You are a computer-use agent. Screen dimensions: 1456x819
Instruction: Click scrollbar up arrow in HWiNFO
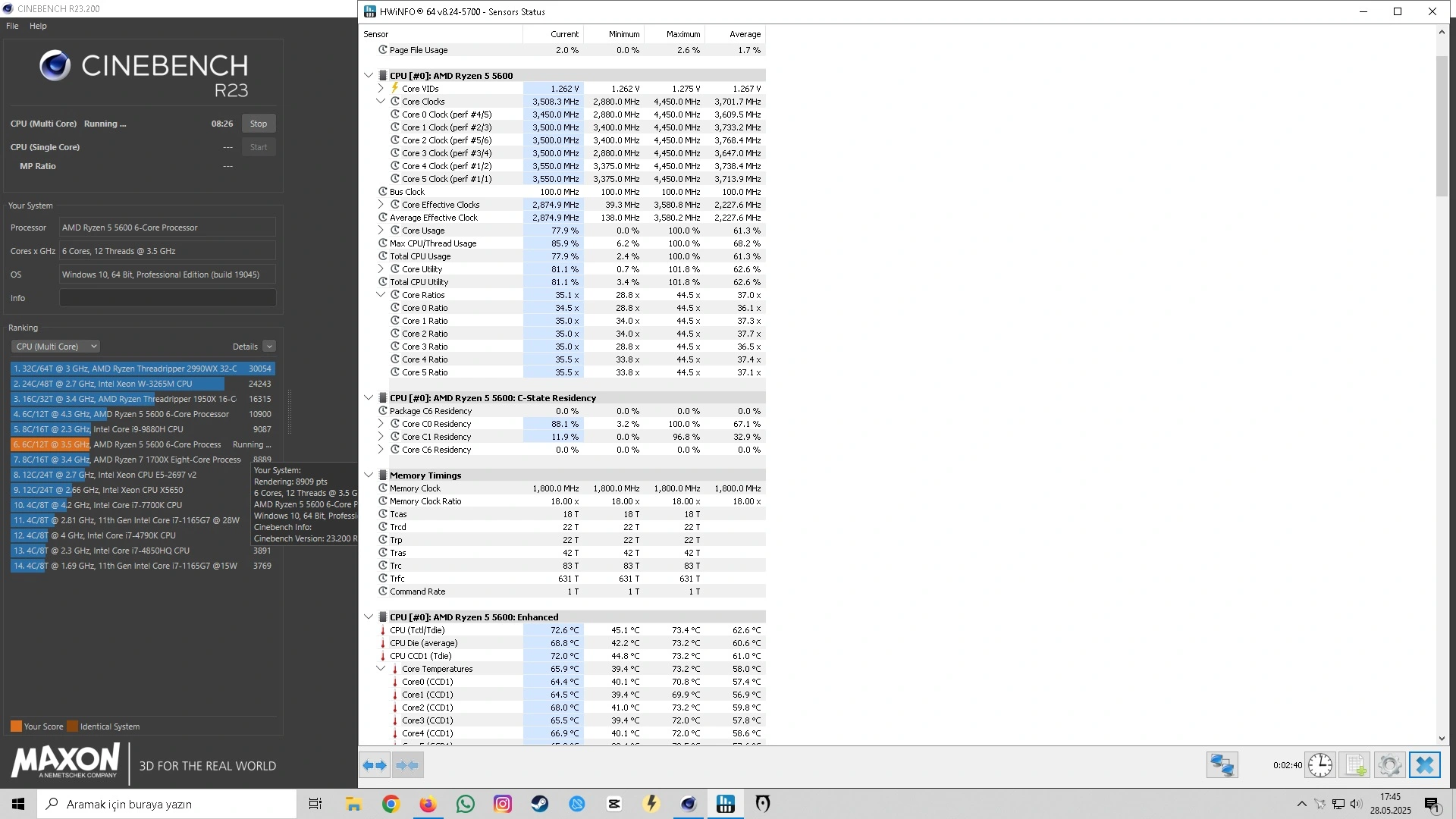coord(1442,32)
